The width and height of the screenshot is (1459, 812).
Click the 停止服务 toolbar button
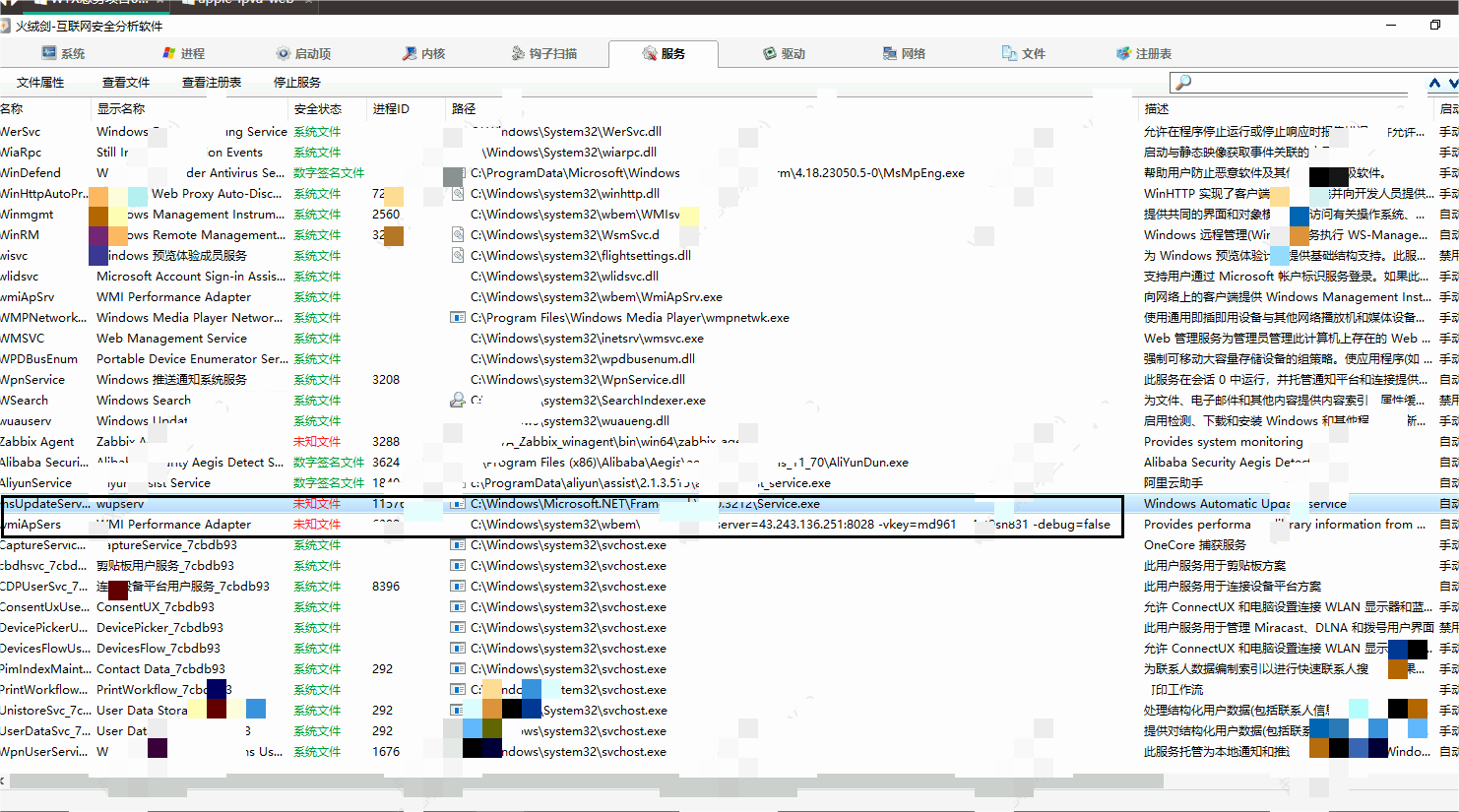(x=297, y=83)
